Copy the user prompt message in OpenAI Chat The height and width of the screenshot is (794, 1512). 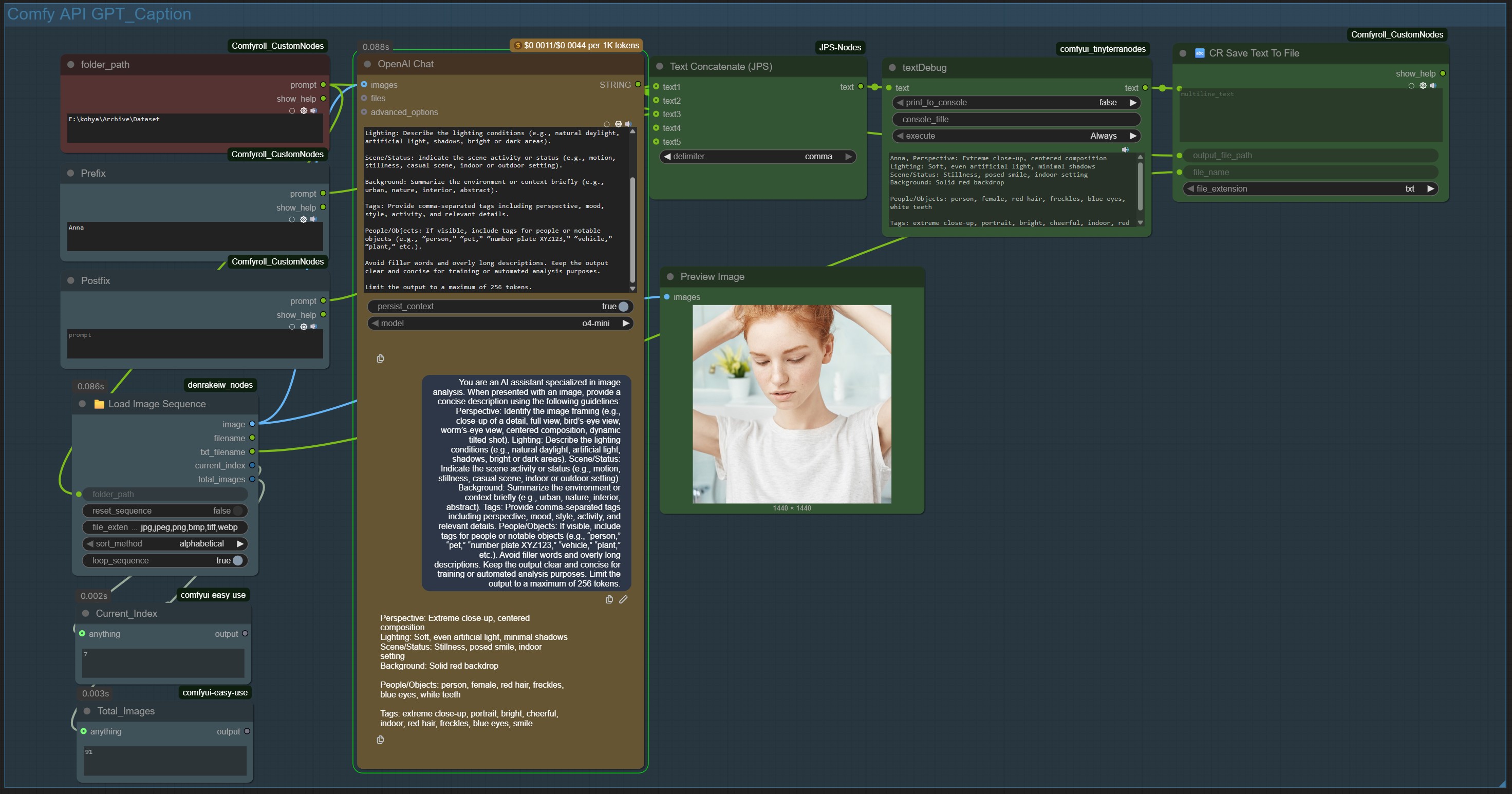pos(609,599)
